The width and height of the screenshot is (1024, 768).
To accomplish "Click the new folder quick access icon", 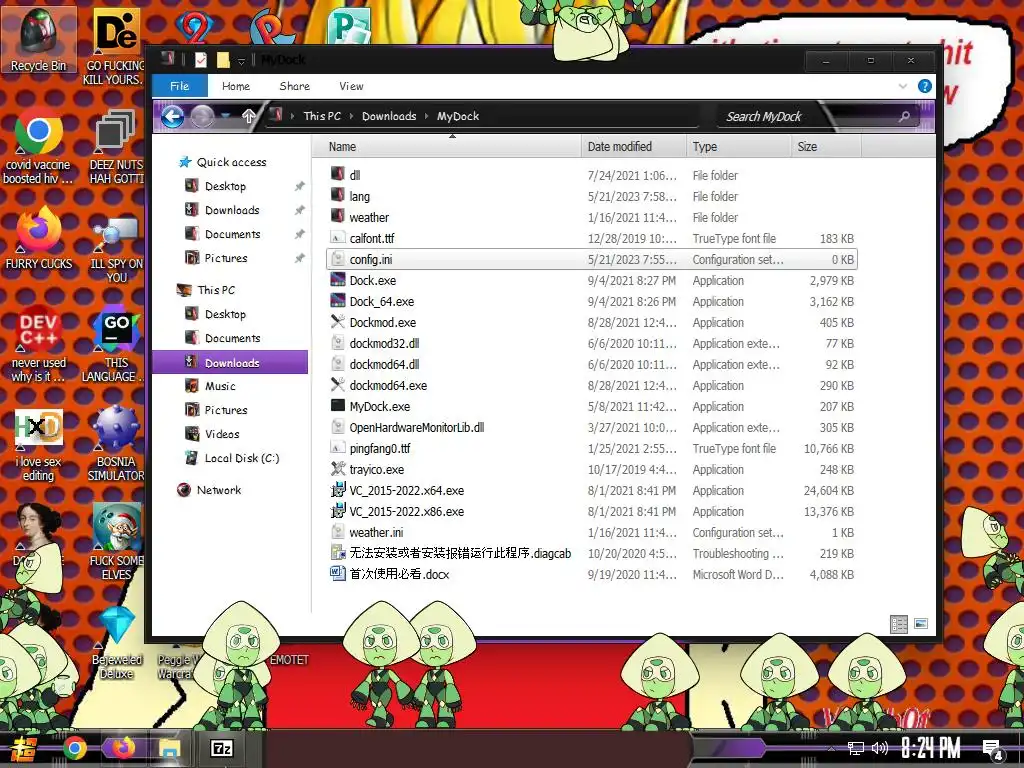I will click(x=223, y=60).
